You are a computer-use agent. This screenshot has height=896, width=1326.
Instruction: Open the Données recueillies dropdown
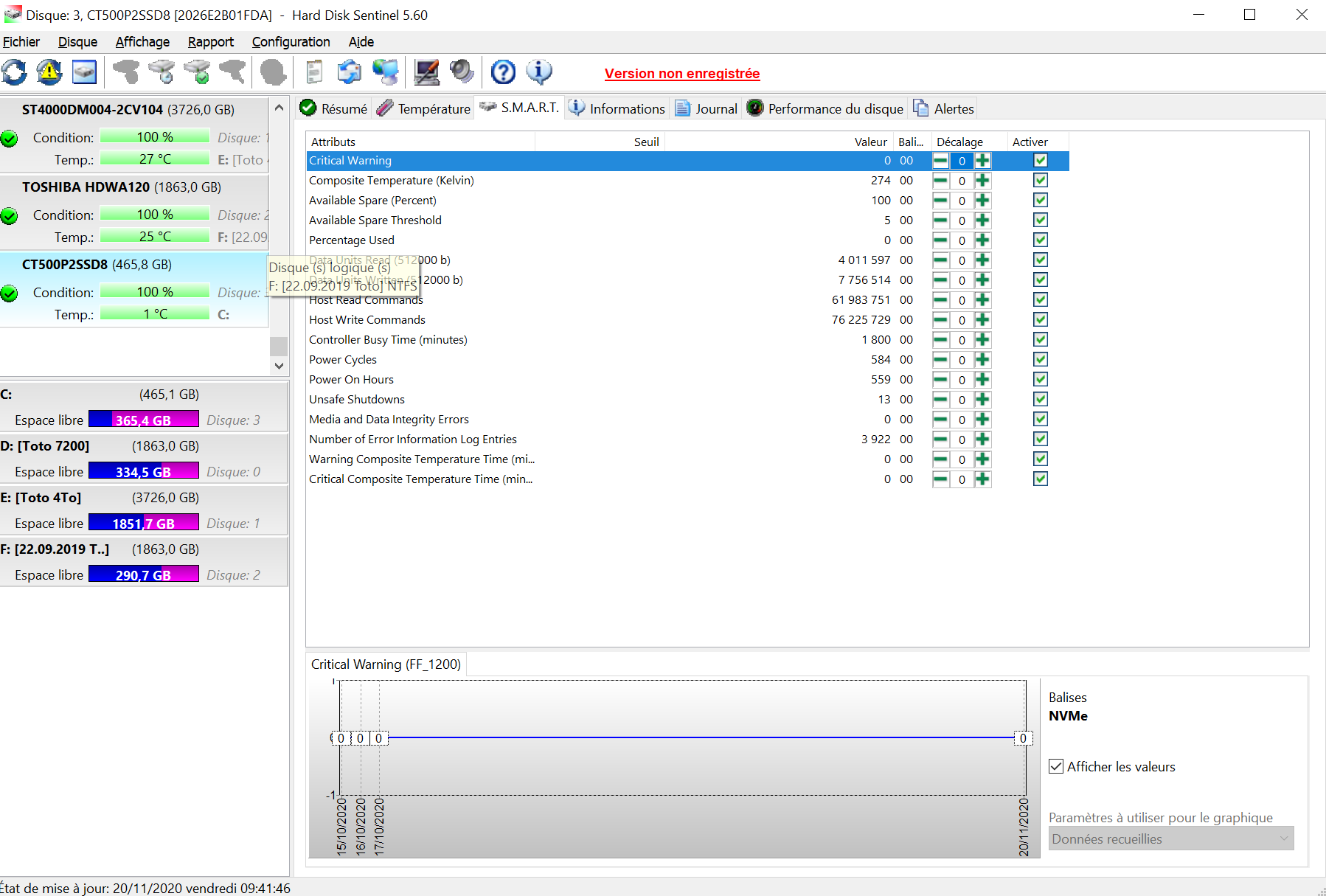(x=1170, y=838)
